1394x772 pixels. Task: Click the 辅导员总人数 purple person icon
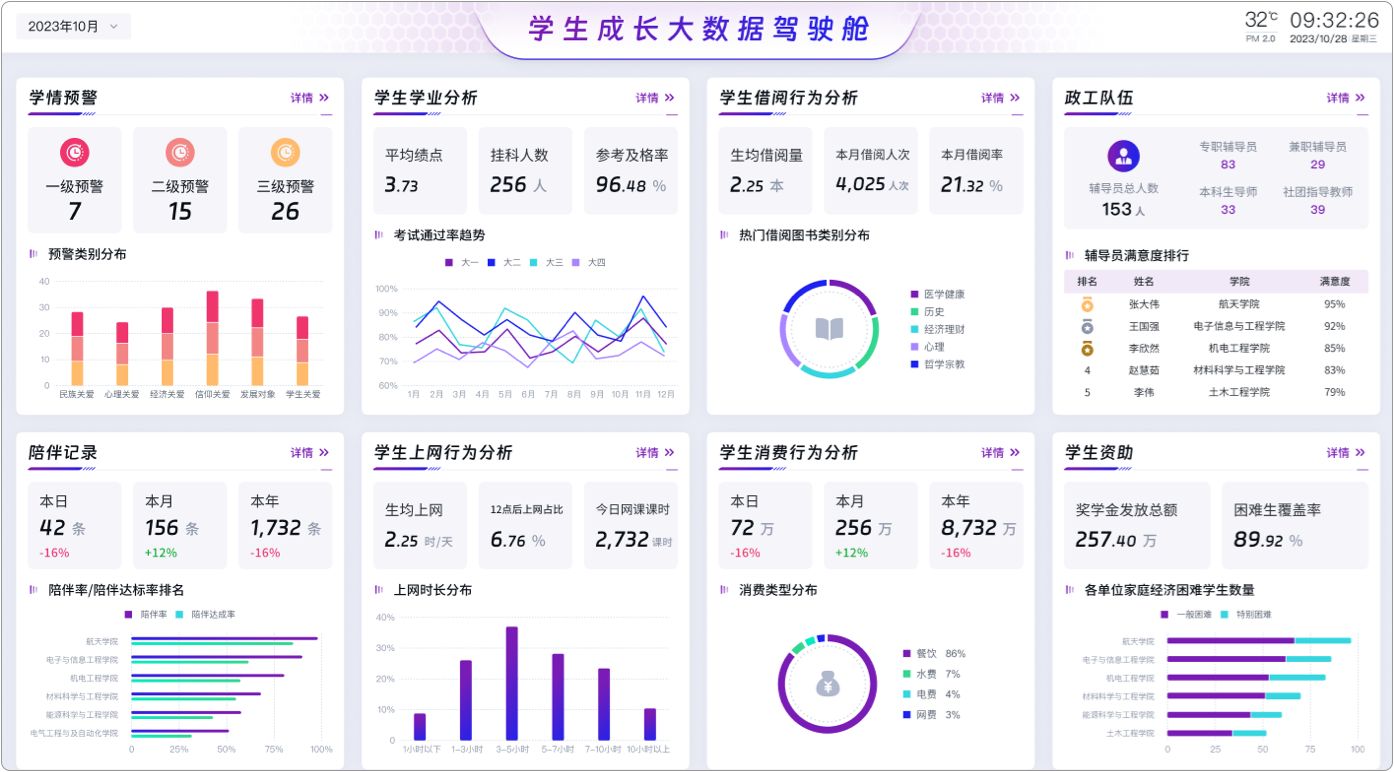1123,155
